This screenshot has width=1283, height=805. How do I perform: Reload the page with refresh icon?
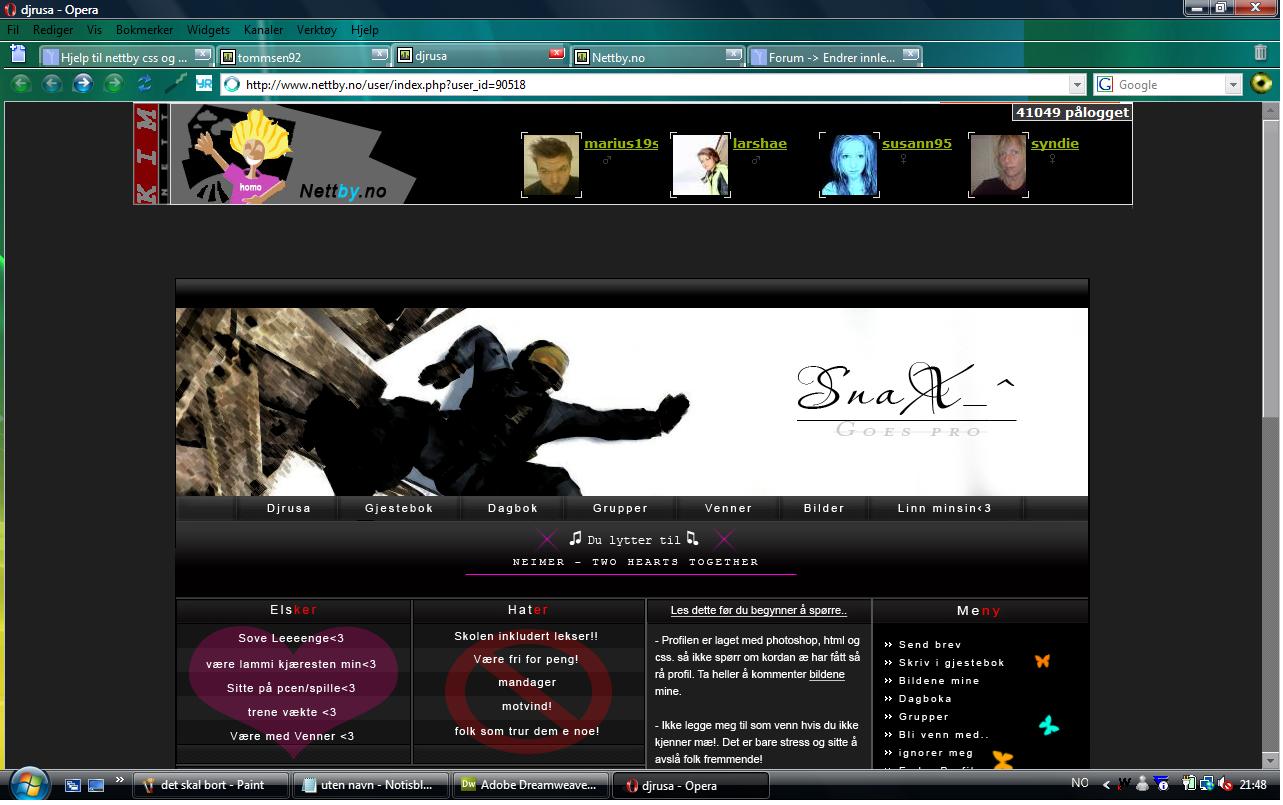pos(144,84)
